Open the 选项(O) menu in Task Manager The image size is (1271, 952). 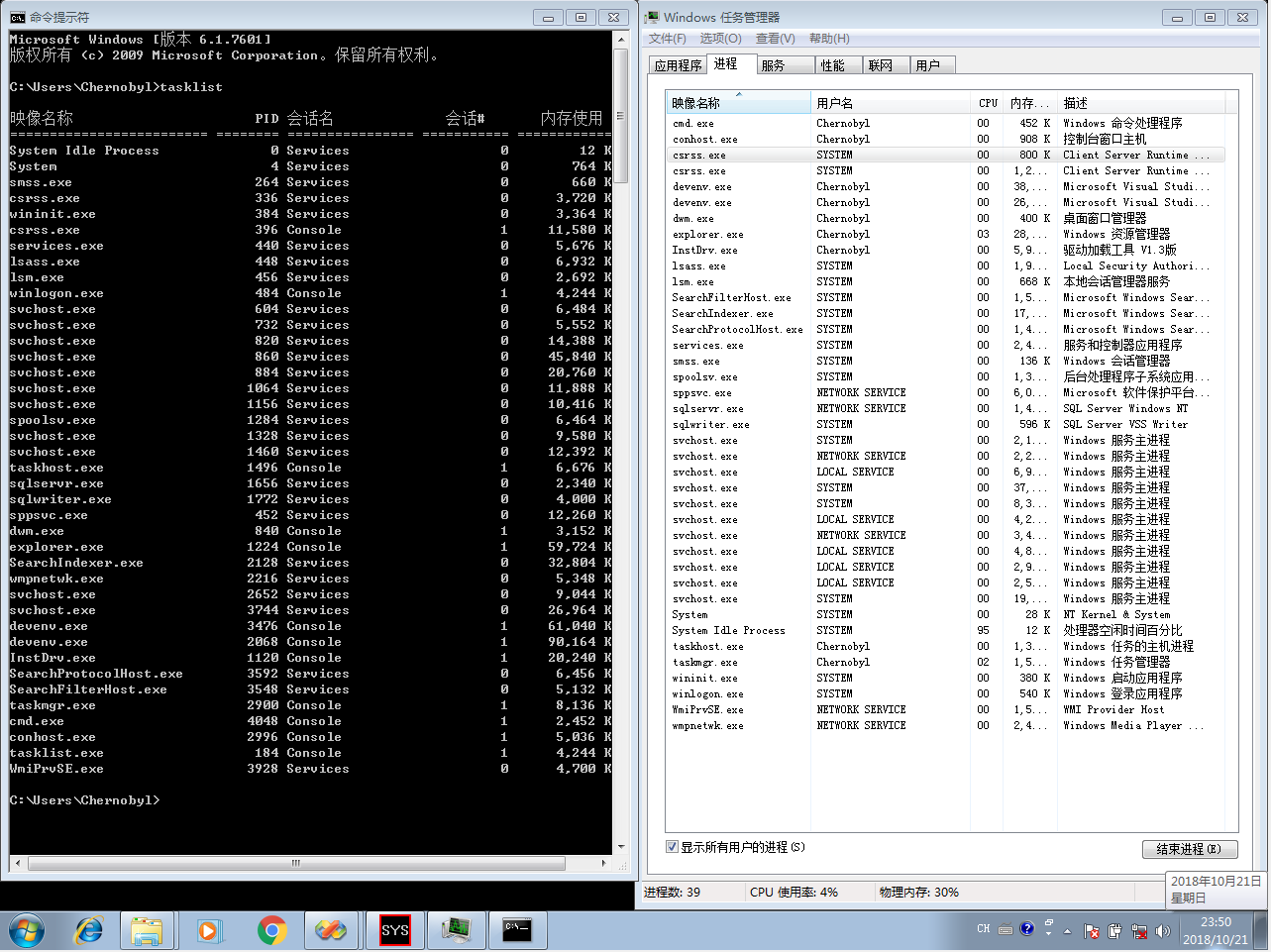[720, 39]
